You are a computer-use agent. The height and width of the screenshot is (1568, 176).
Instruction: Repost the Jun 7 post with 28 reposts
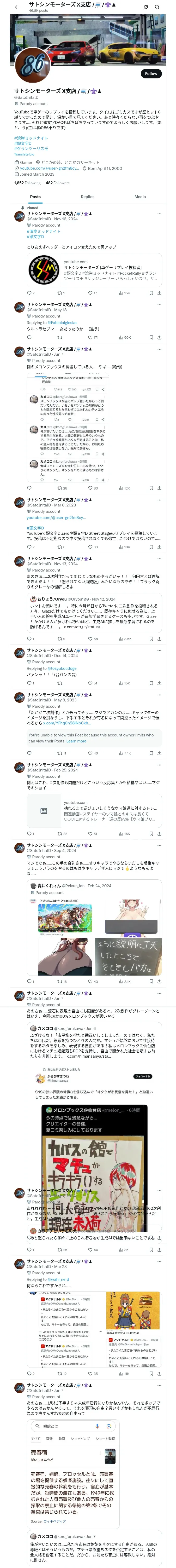coord(62,488)
